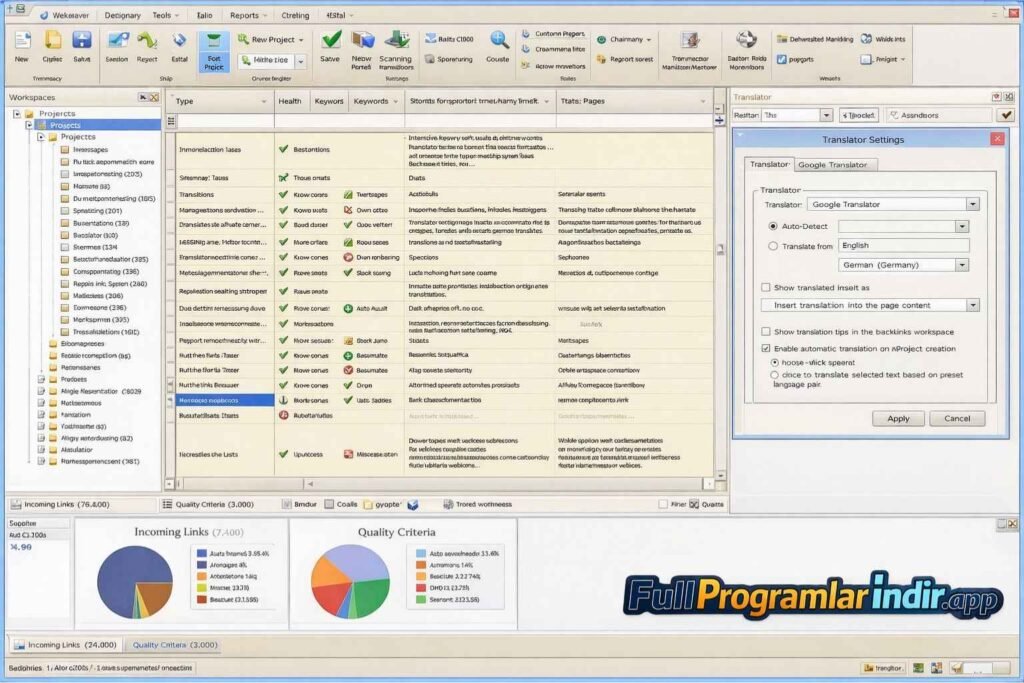
Task: Uncheck Enable automatic translation on project creation
Action: 766,348
